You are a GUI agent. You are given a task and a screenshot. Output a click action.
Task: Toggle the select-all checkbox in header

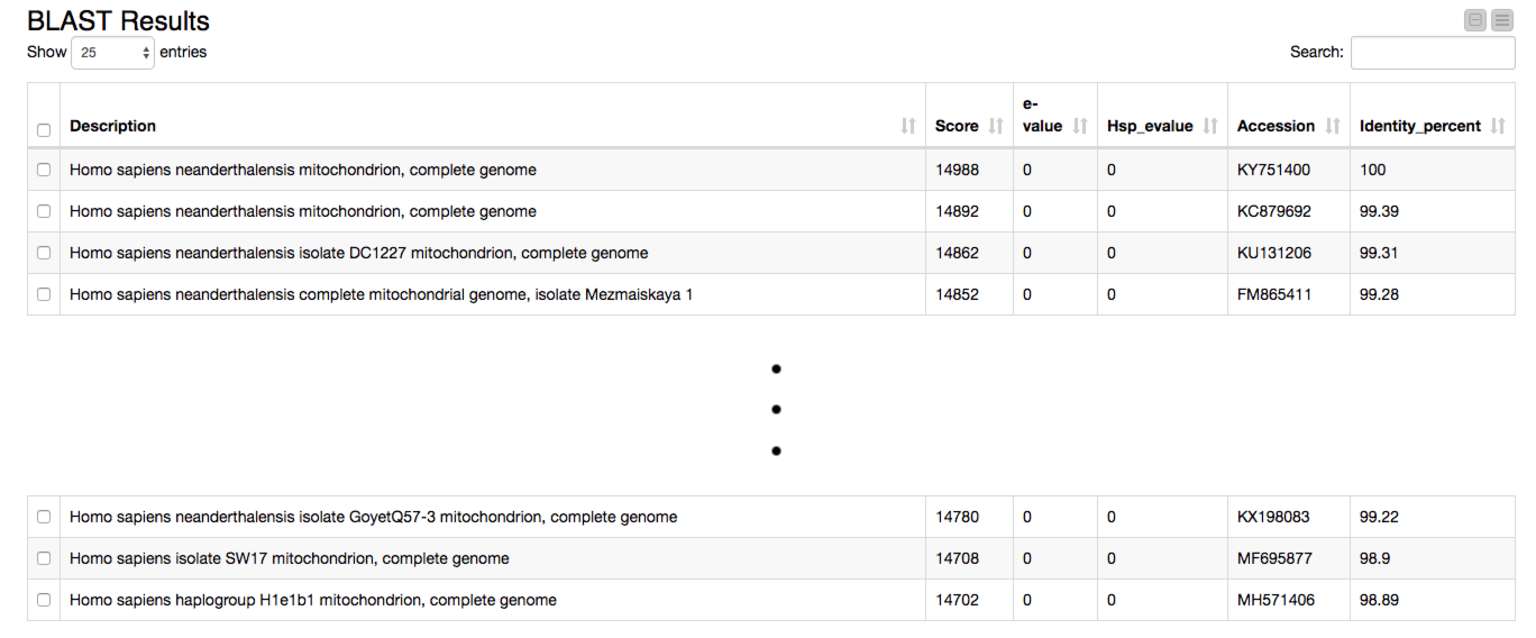pyautogui.click(x=43, y=130)
